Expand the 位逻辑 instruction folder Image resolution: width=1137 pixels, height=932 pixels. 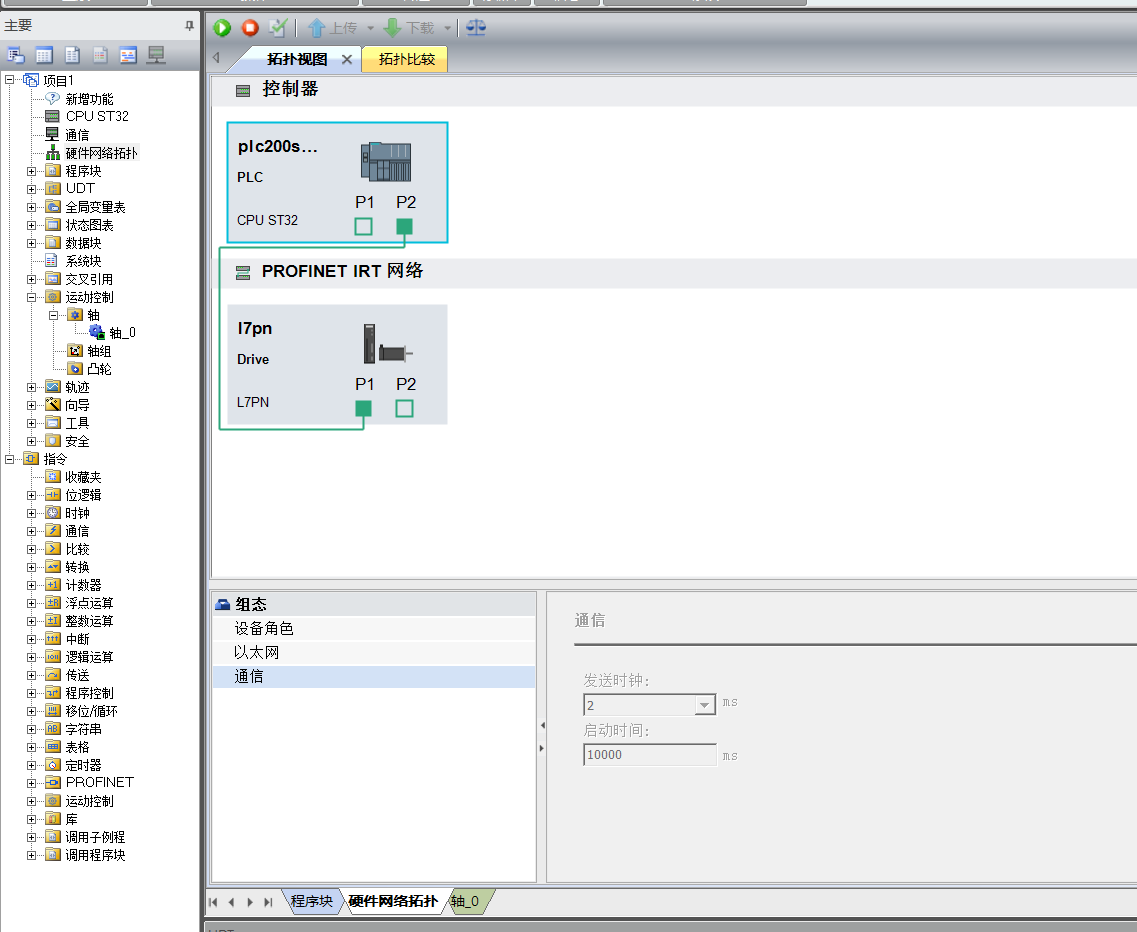point(31,495)
